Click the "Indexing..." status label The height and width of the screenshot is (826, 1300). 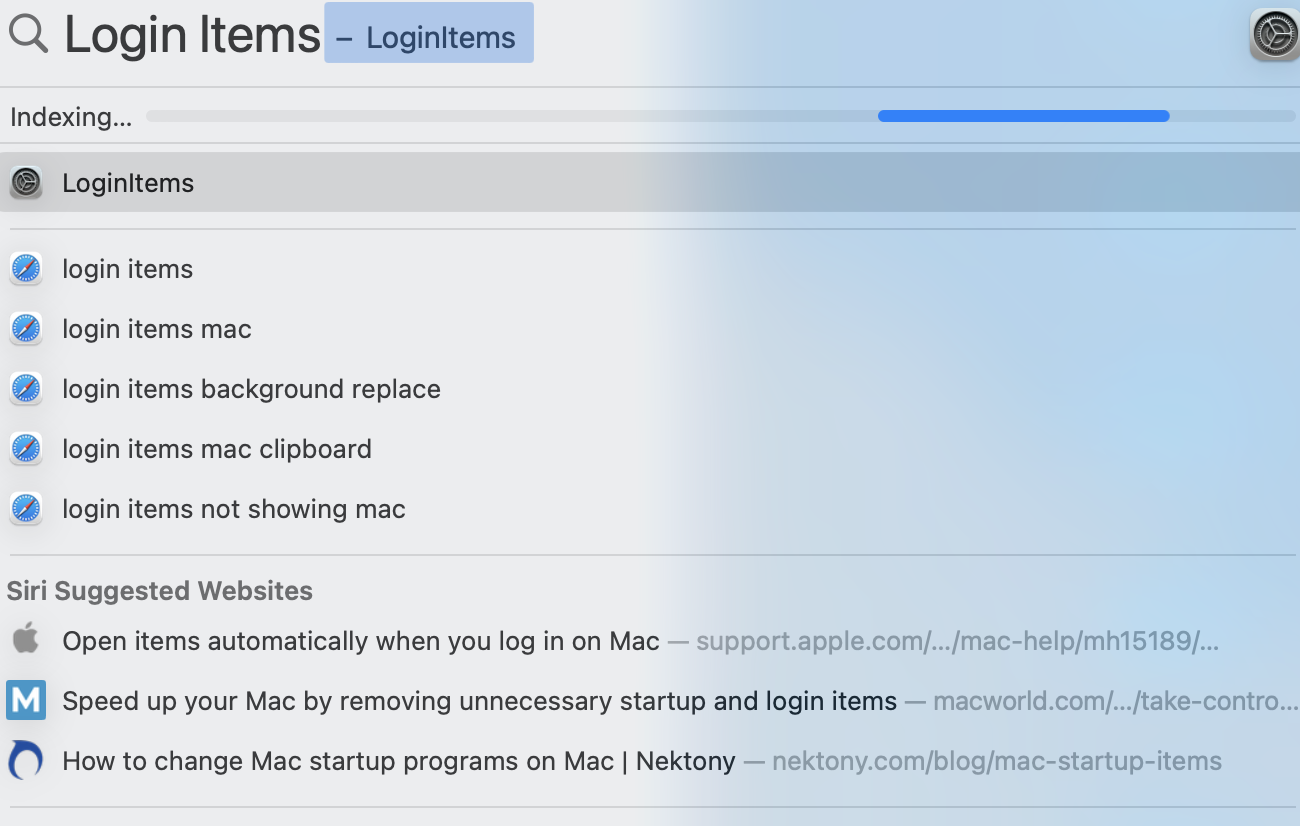[71, 117]
